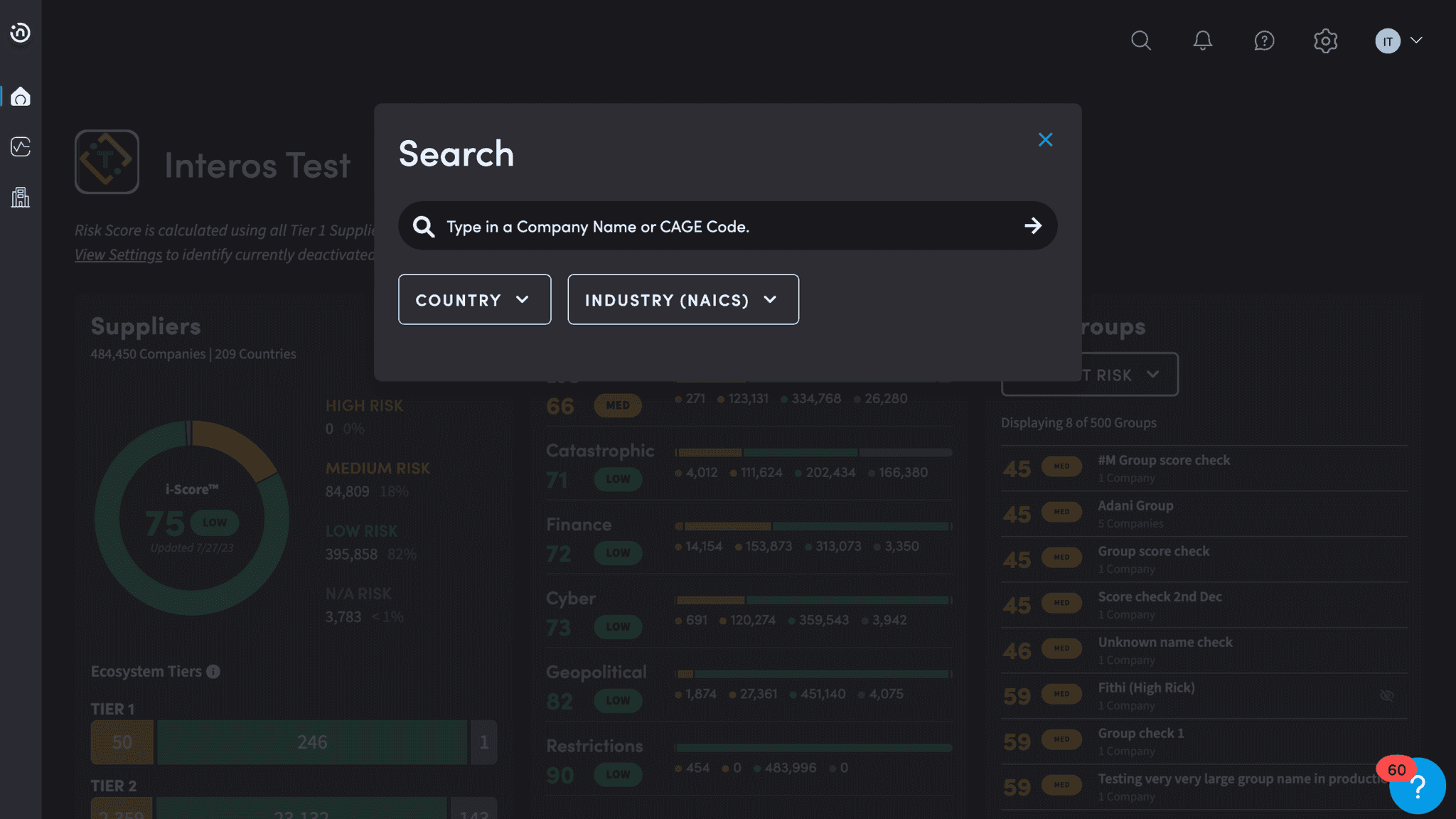Viewport: 1456px width, 819px height.
Task: Click the LOW badge beside Finance score 72
Action: [x=618, y=552]
